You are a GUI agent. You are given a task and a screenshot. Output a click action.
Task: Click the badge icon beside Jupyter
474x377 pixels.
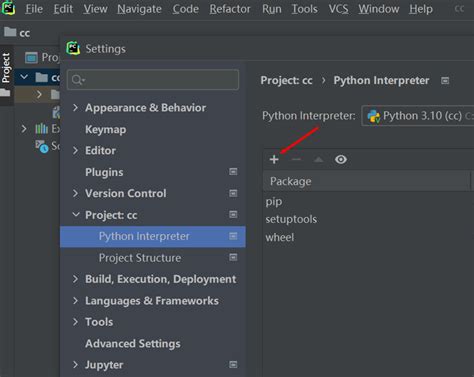233,364
